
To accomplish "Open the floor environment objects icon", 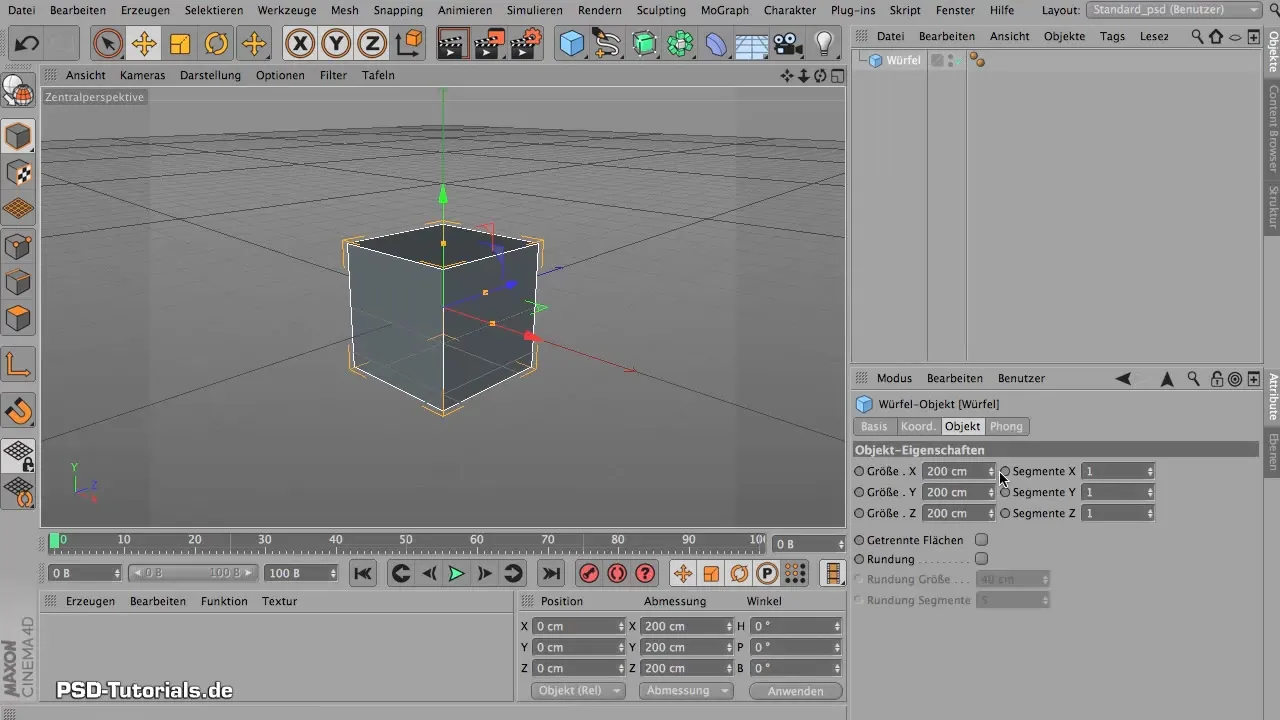I will (751, 44).
